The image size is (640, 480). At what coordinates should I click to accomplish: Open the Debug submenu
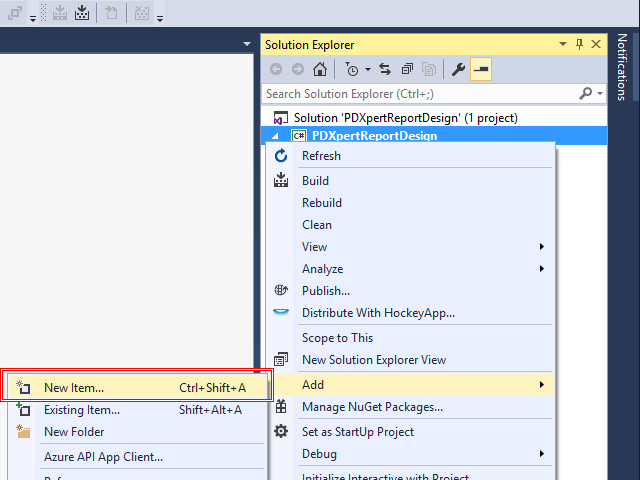point(411,454)
